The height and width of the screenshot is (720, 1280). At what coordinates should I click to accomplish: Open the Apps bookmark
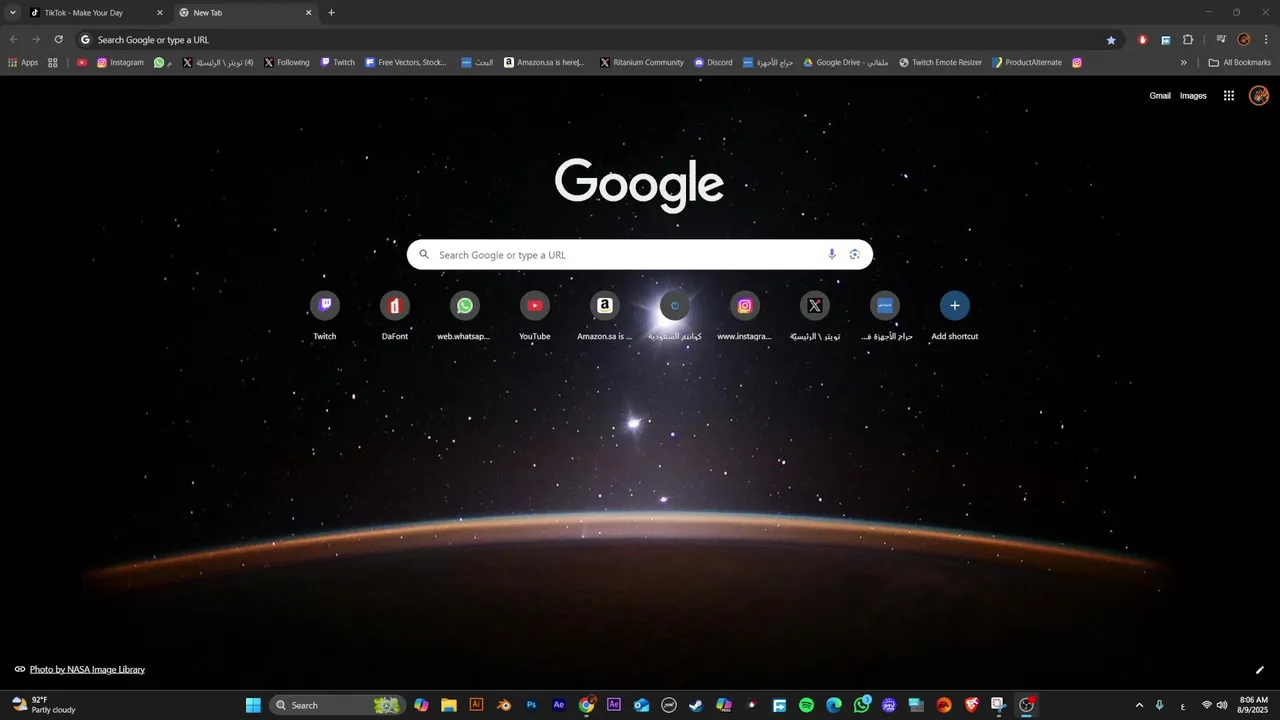[23, 62]
